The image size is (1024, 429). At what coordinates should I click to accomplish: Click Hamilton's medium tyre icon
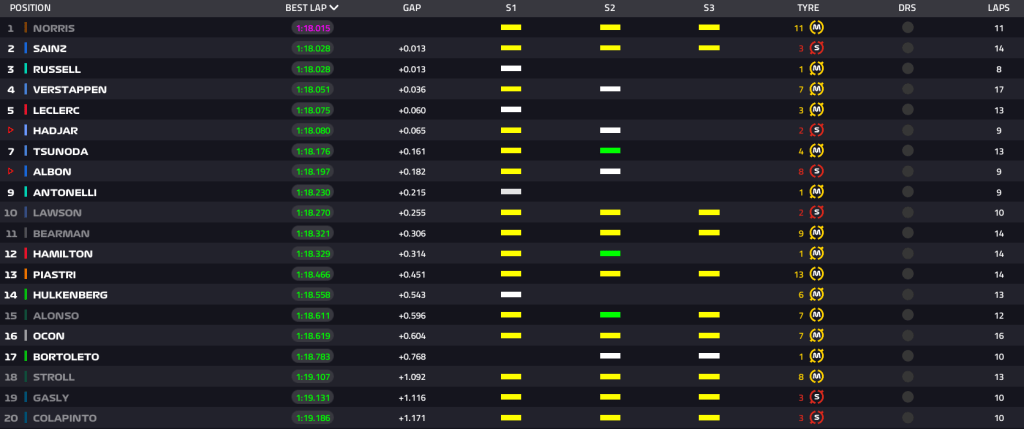pos(816,253)
